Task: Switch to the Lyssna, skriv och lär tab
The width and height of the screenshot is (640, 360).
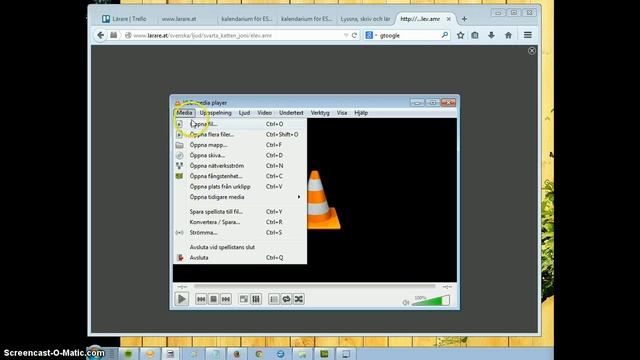Action: click(365, 19)
